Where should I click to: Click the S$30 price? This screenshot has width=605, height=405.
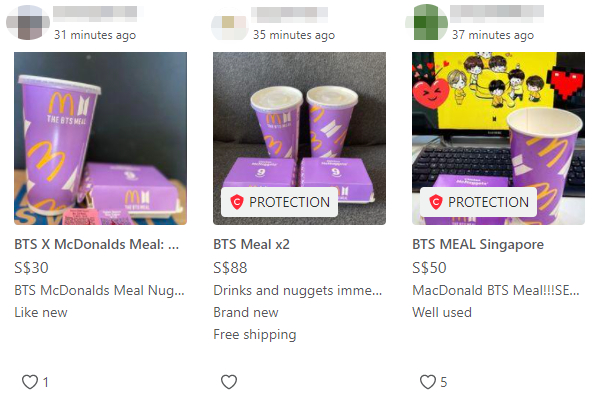point(31,268)
